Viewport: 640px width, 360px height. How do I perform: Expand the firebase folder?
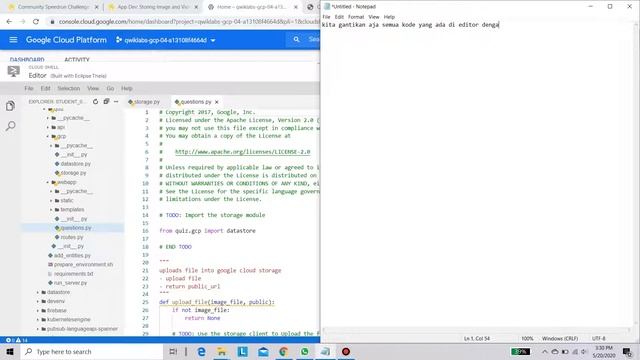[38, 311]
